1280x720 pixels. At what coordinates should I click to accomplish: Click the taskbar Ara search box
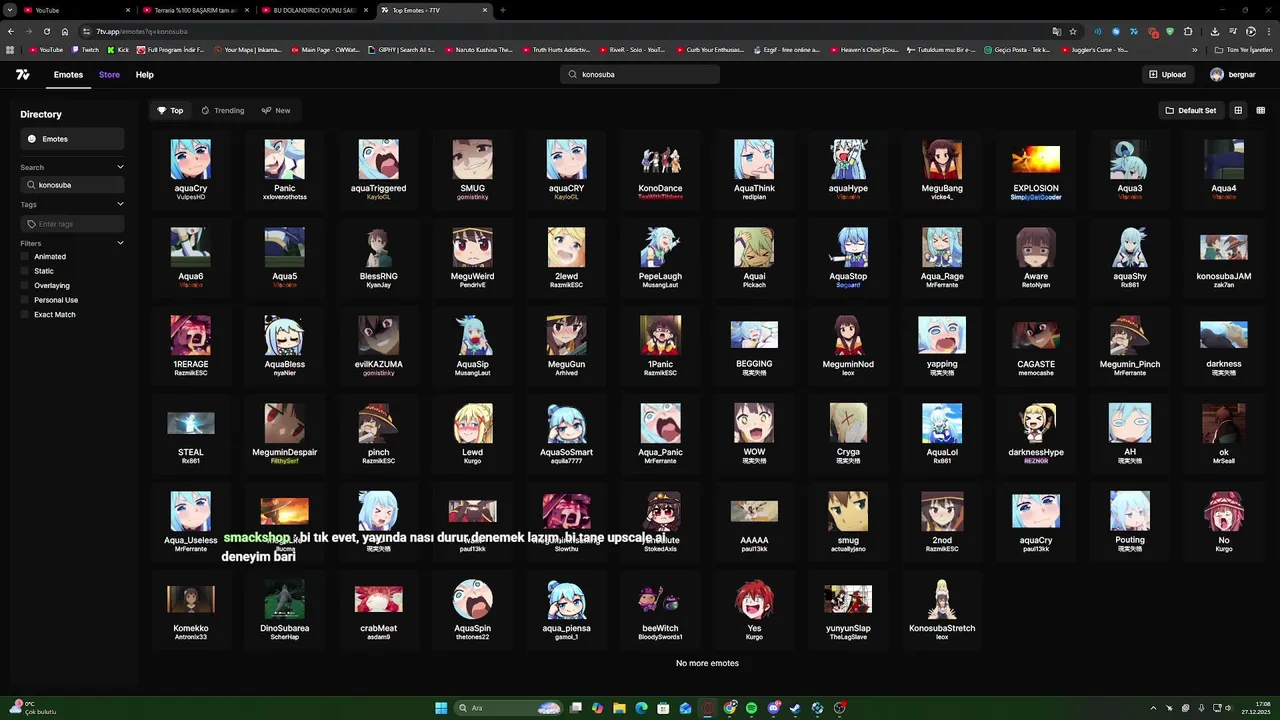[x=508, y=708]
